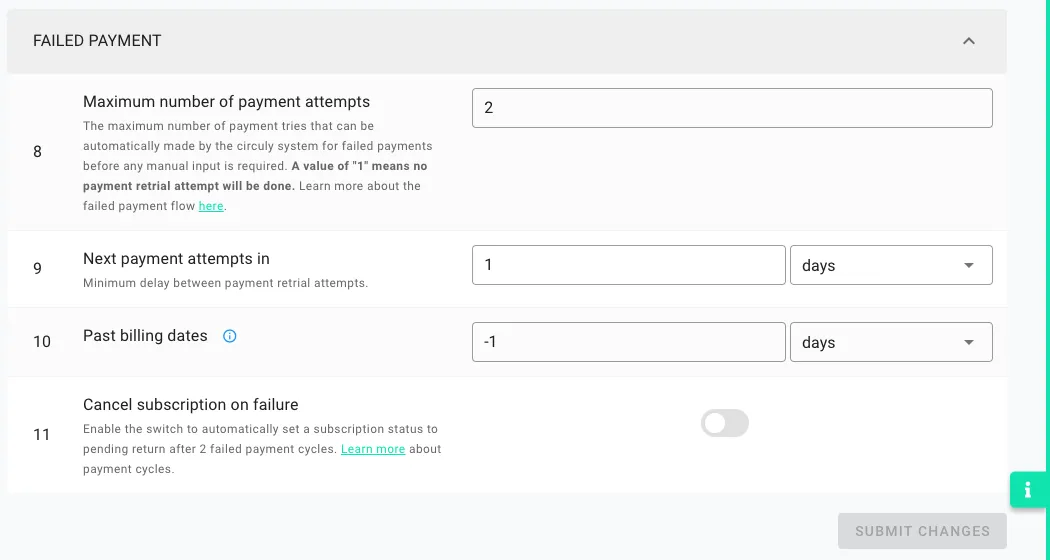Click the arrow in Past billing dates unit selector
1050x560 pixels.
[968, 342]
